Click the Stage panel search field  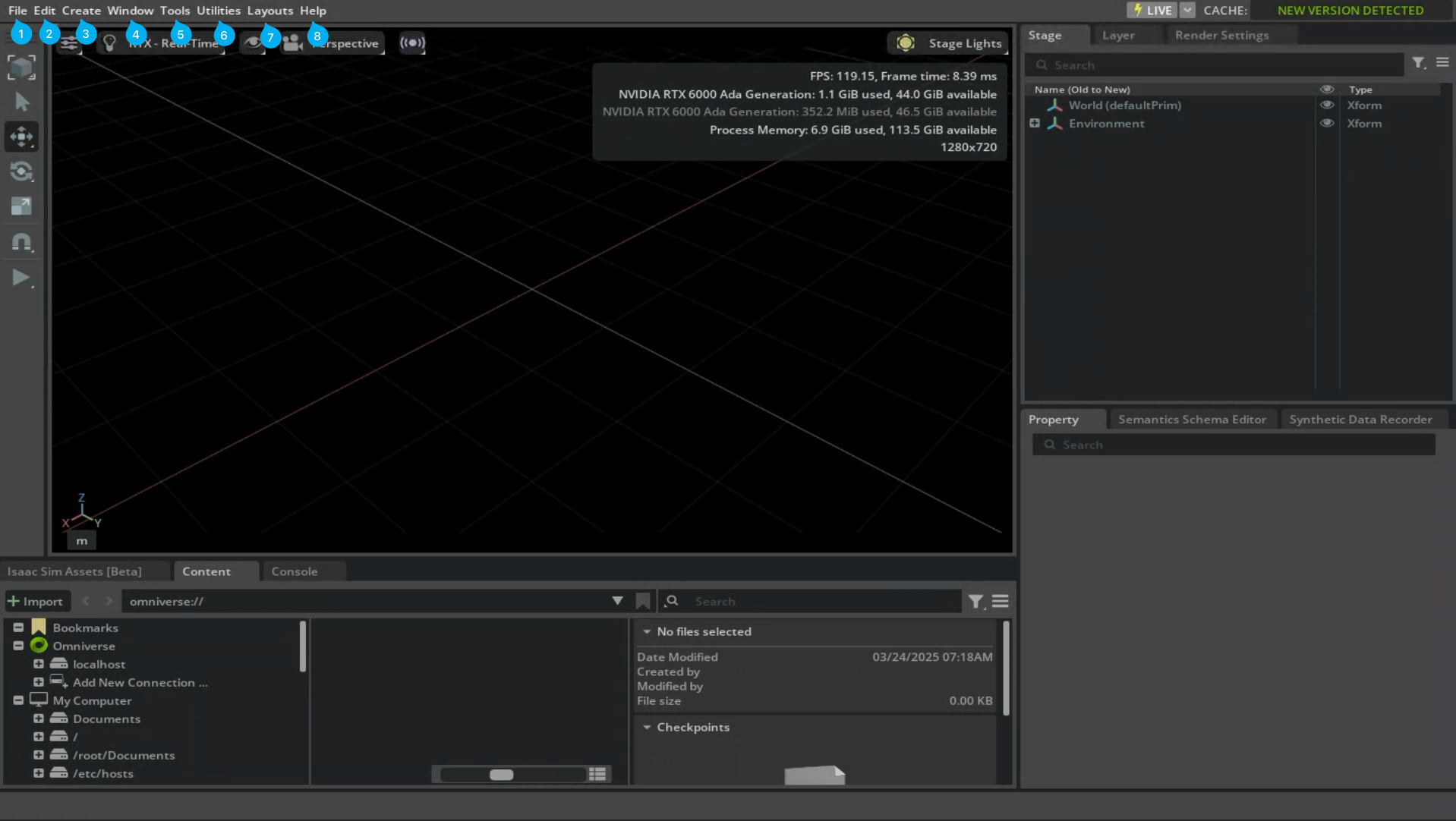point(1215,65)
